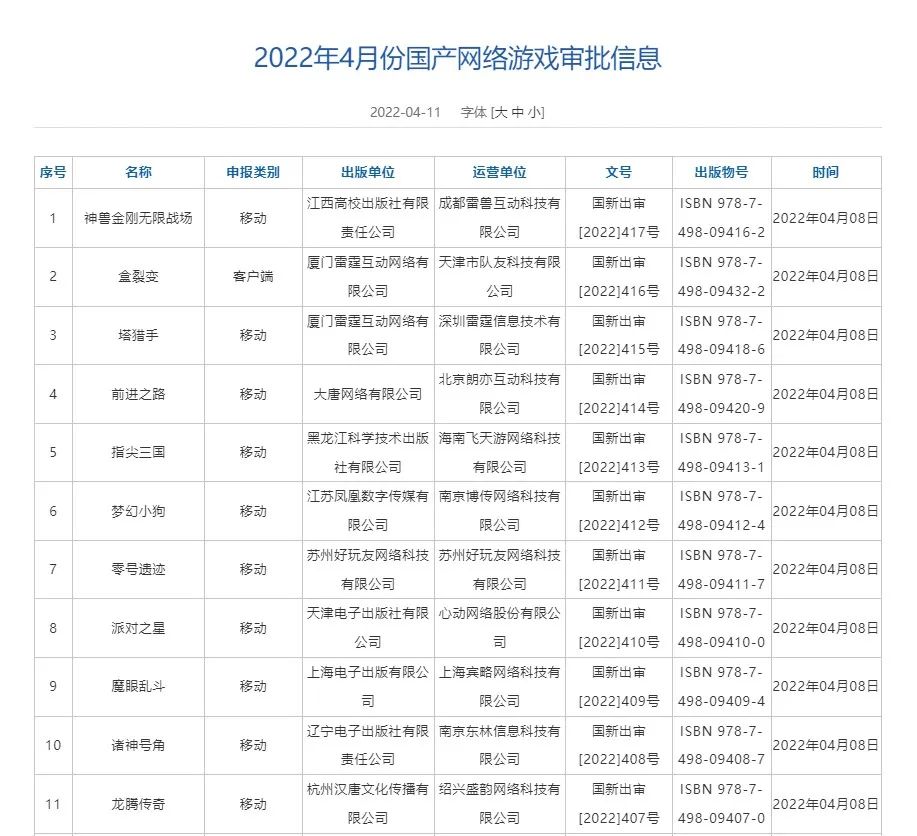
Task: Click operator 成都雷兽互动科技有限公司
Action: pyautogui.click(x=499, y=218)
